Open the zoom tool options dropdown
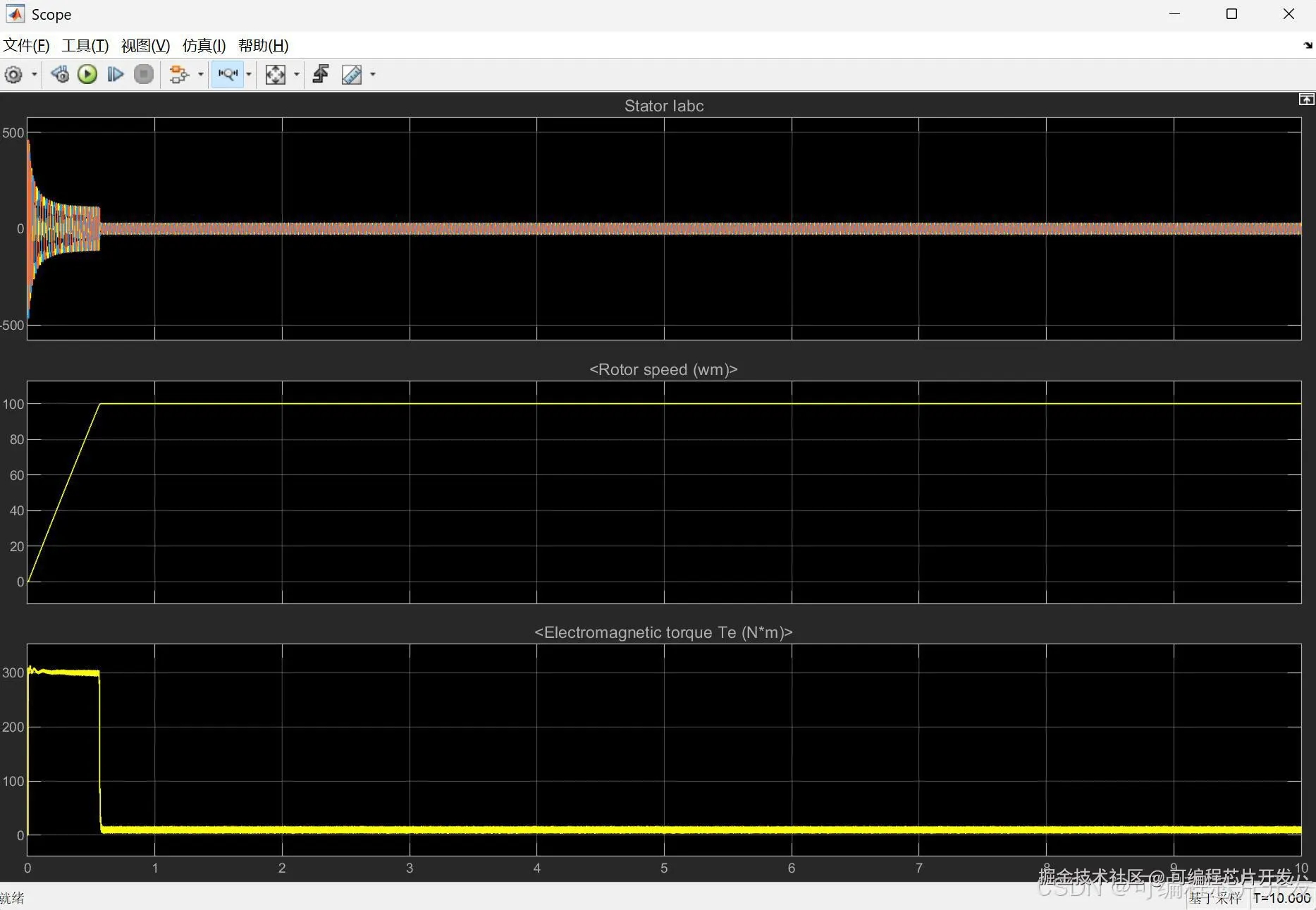The image size is (1316, 910). 249,74
